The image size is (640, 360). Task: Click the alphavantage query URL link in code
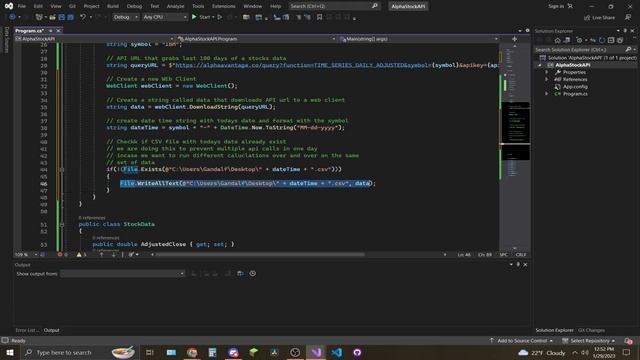pyautogui.click(x=303, y=65)
